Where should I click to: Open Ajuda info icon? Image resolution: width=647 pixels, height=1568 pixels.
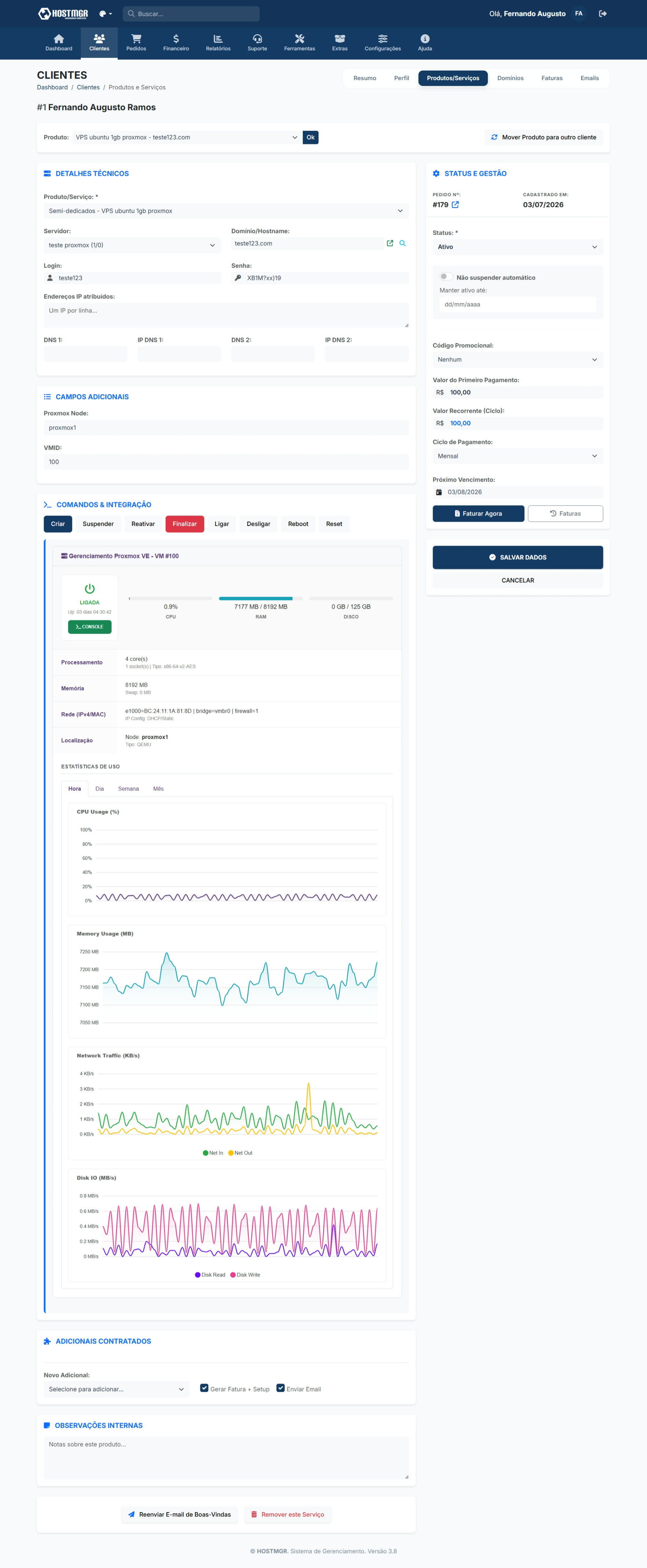tap(425, 38)
